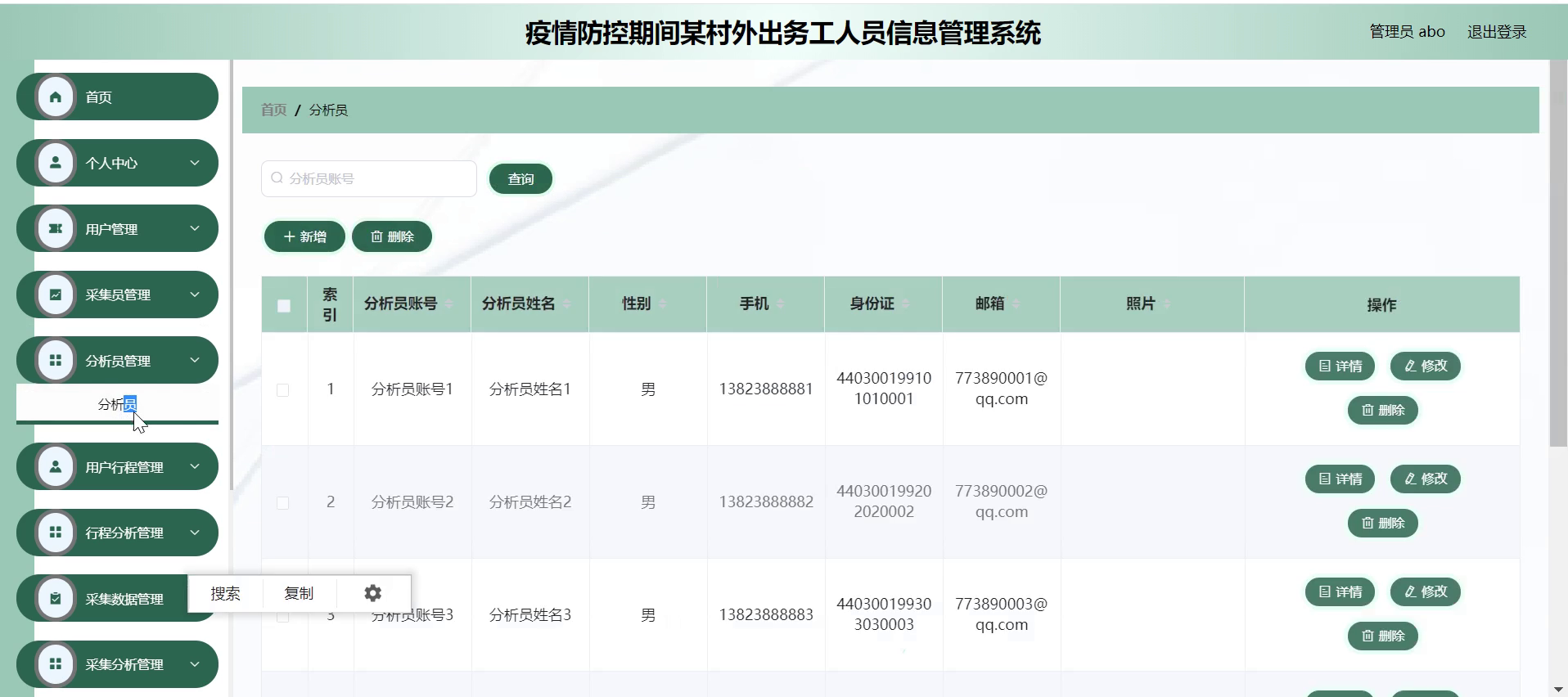Tick the checkbox for row 分析员账号2
Image resolution: width=1568 pixels, height=697 pixels.
tap(283, 503)
